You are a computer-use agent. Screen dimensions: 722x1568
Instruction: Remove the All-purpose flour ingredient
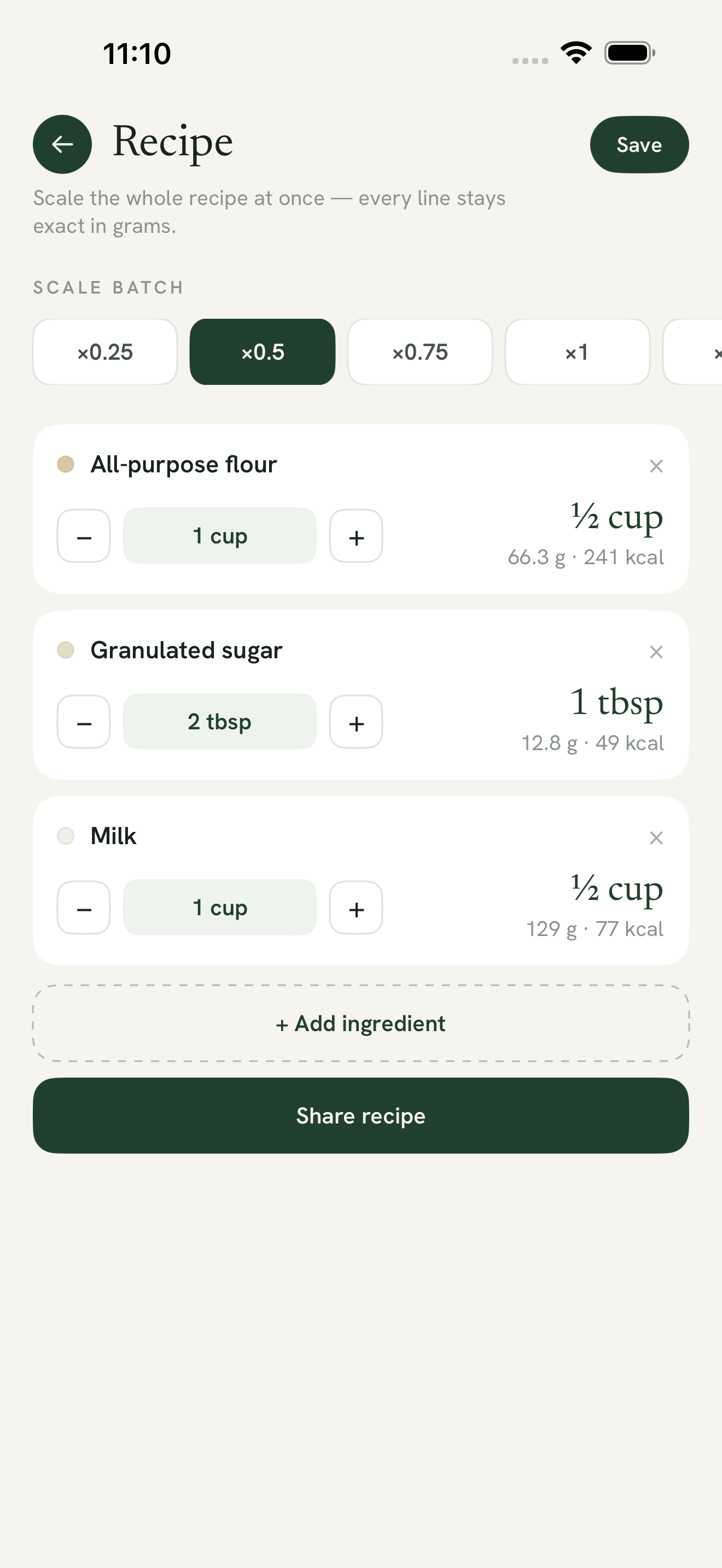point(656,466)
